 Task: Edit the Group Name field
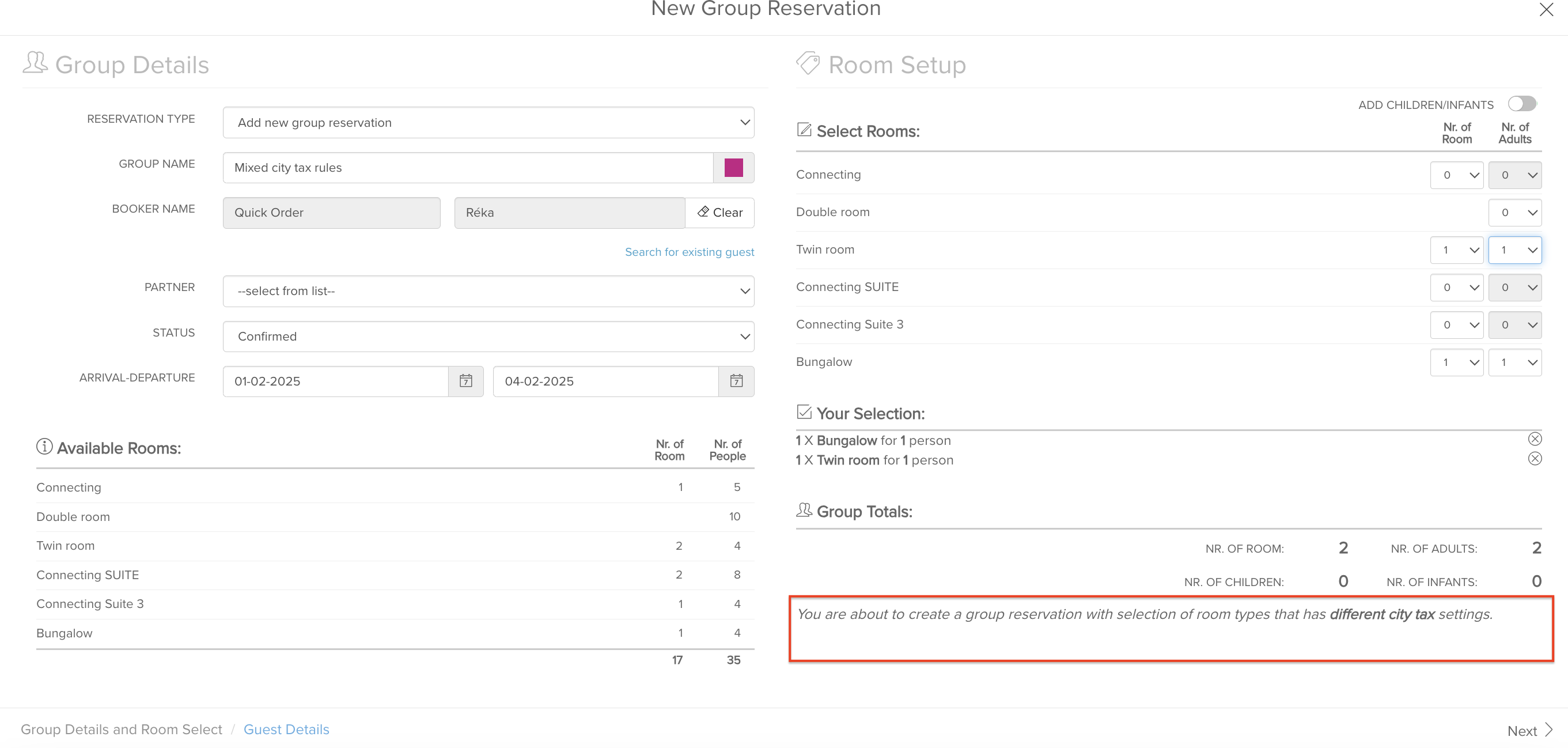pyautogui.click(x=468, y=168)
